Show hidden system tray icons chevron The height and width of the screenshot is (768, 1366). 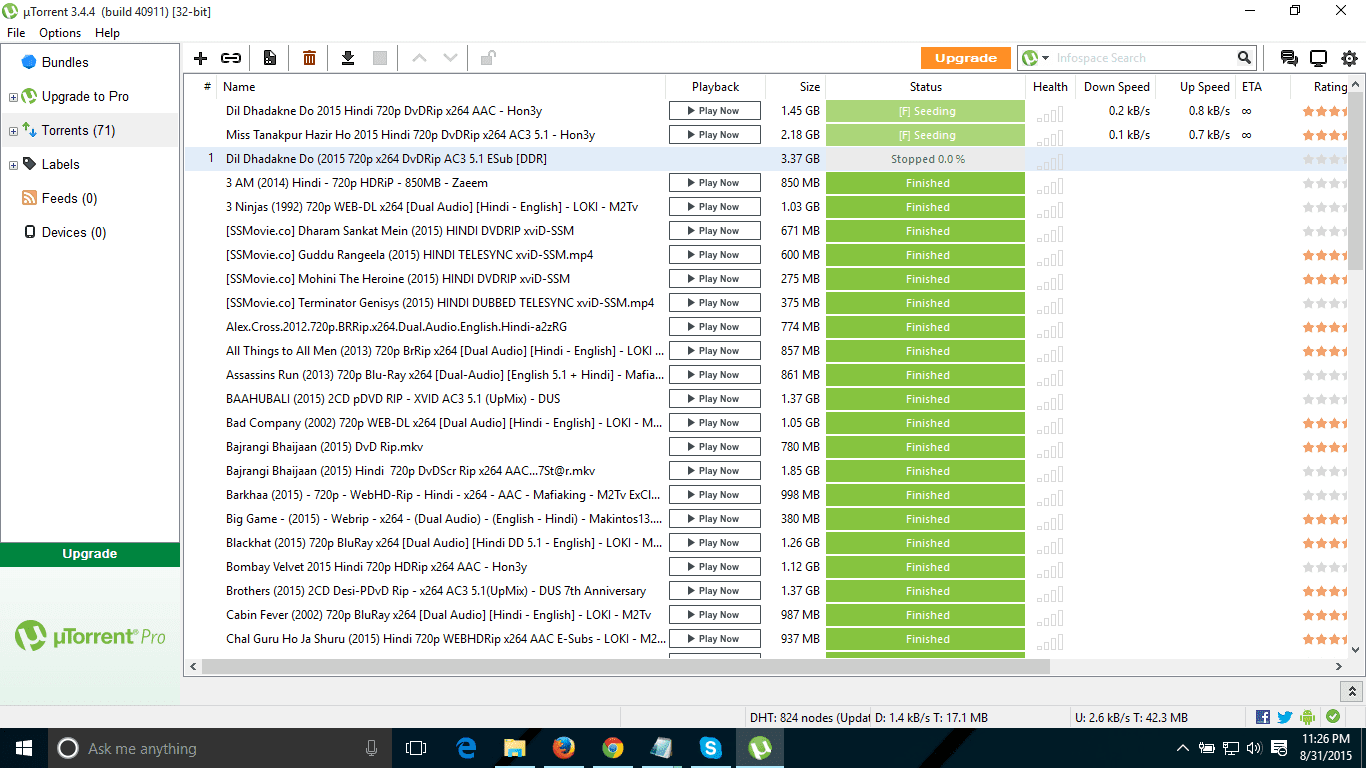pos(1183,748)
